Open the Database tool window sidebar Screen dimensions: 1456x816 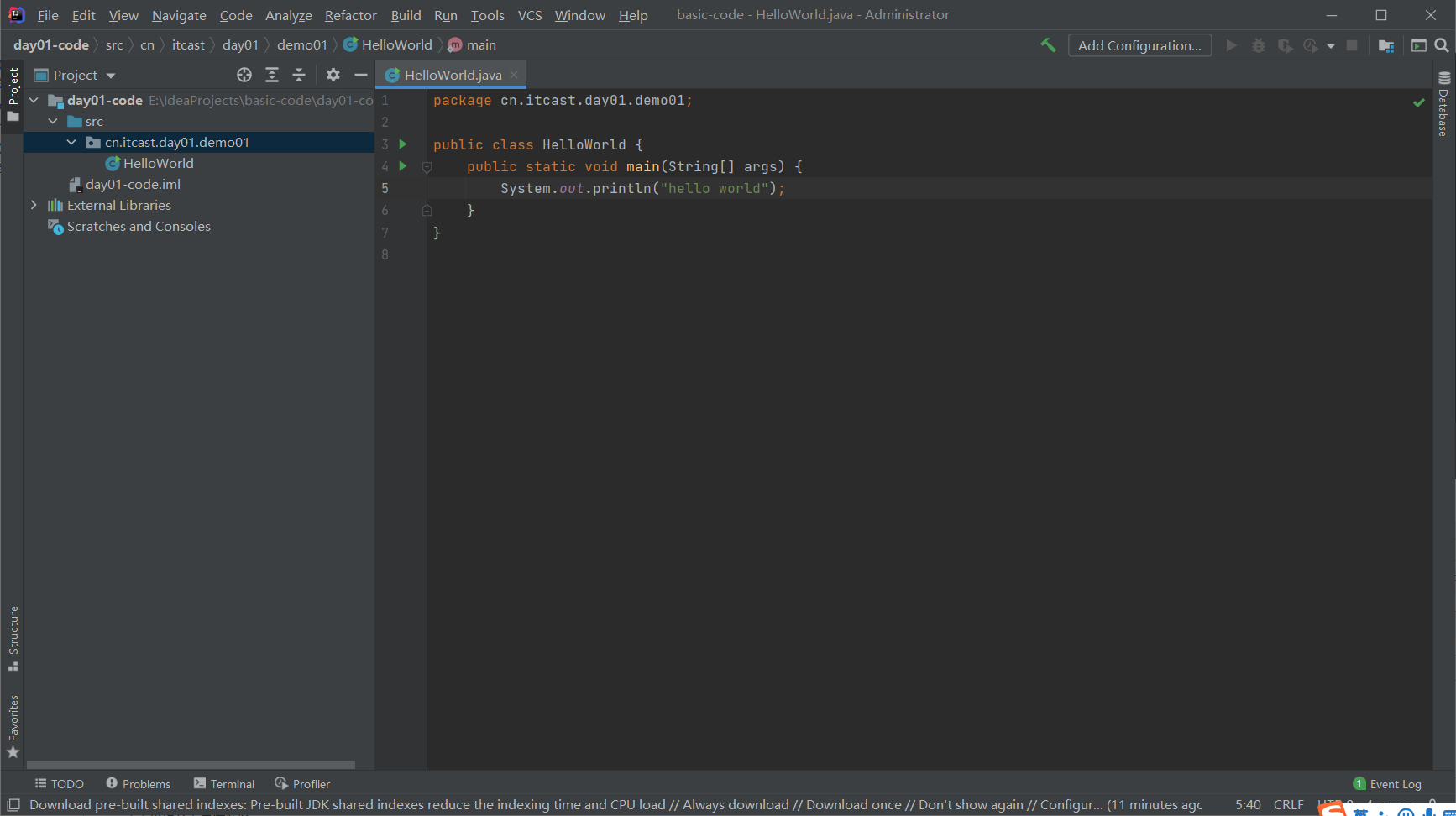(x=1444, y=104)
